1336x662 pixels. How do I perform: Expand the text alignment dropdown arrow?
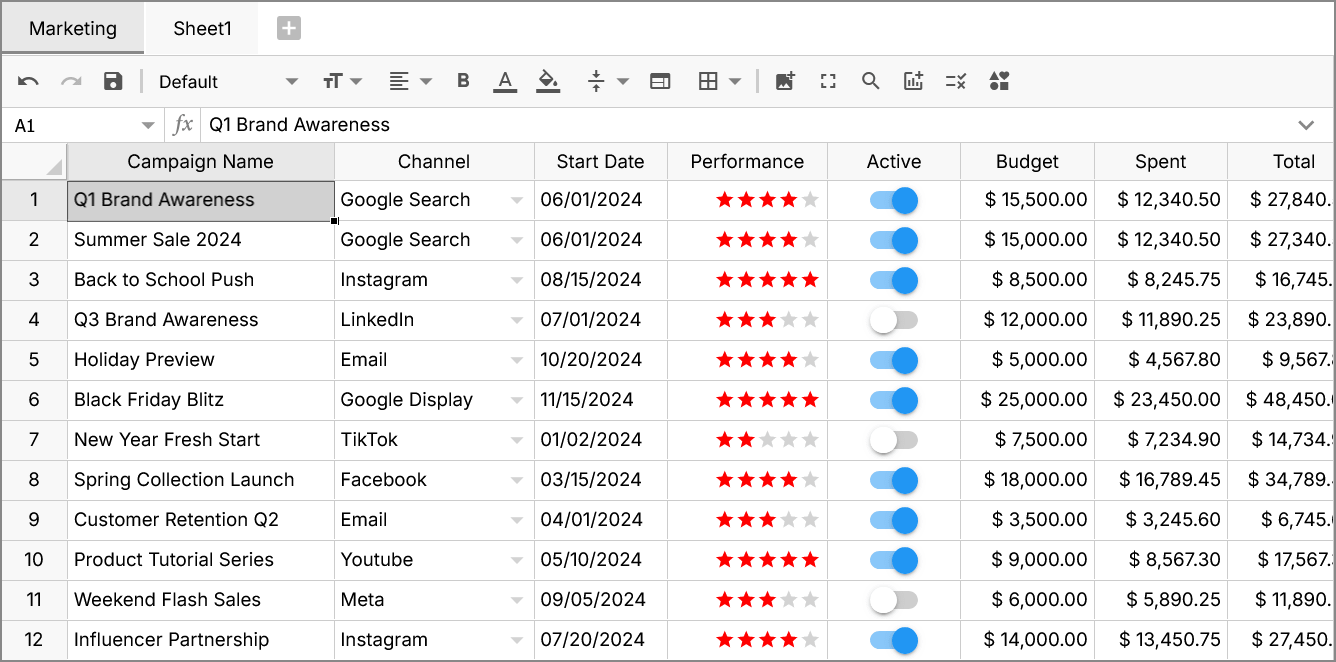[425, 82]
